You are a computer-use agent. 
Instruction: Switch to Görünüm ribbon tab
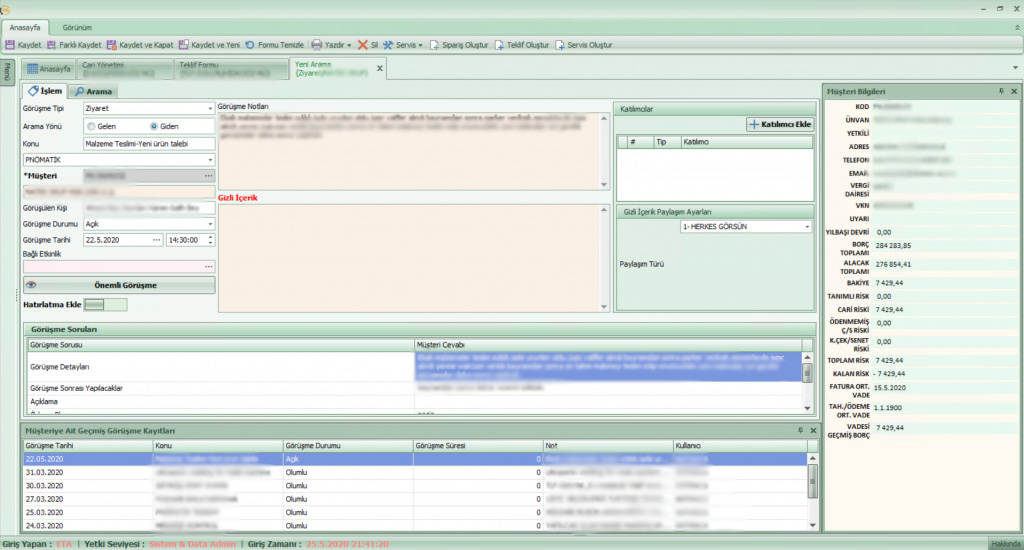(77, 27)
